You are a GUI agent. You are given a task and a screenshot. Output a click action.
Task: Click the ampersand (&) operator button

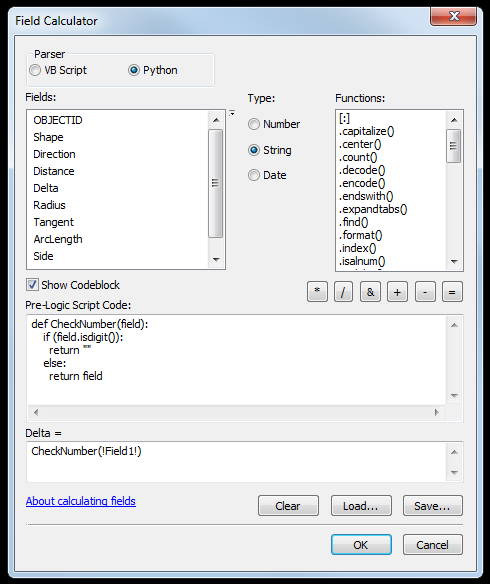click(x=370, y=292)
